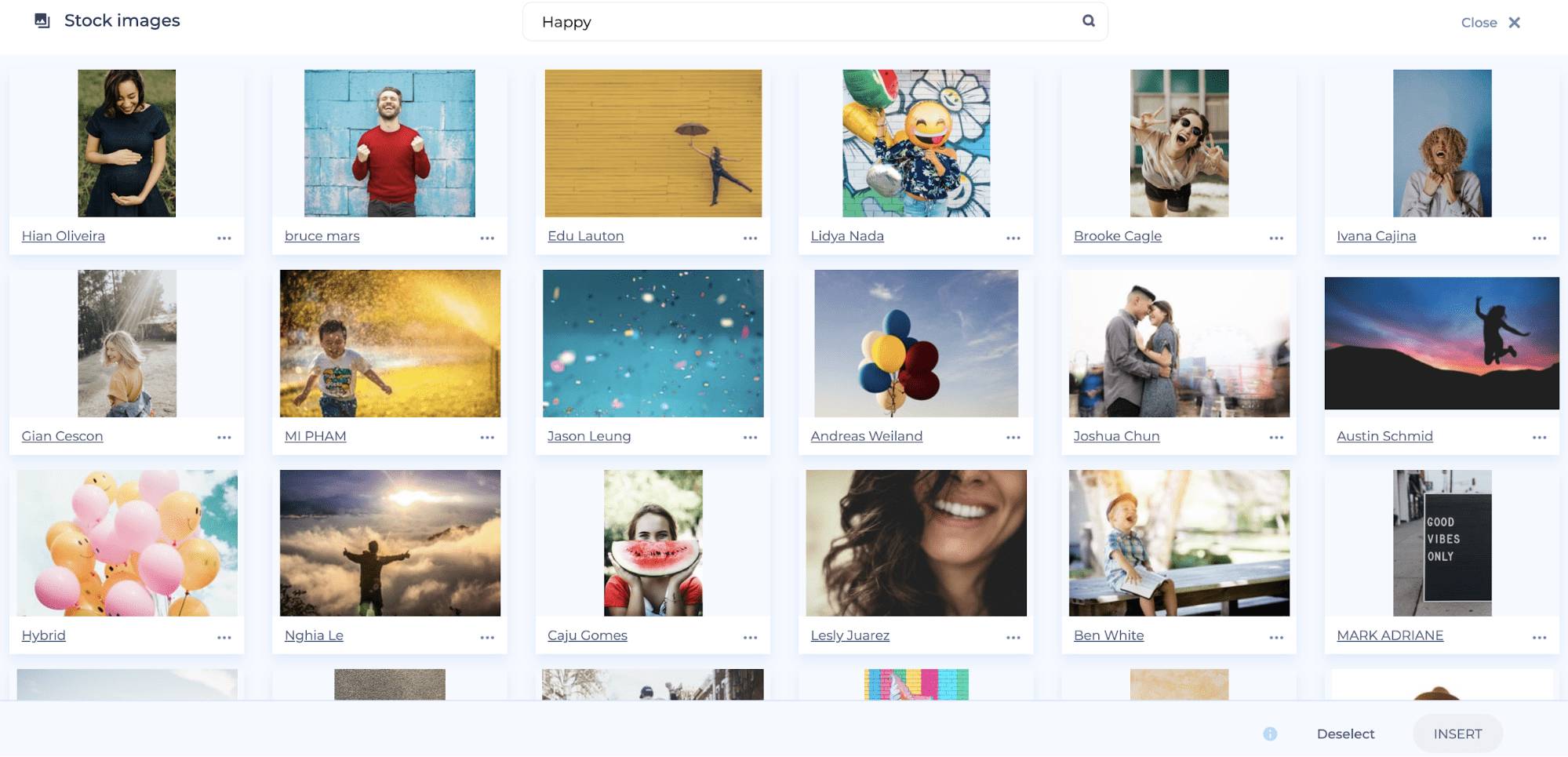Click the INSERT button
Screen dimensions: 1568x757
coord(1457,733)
